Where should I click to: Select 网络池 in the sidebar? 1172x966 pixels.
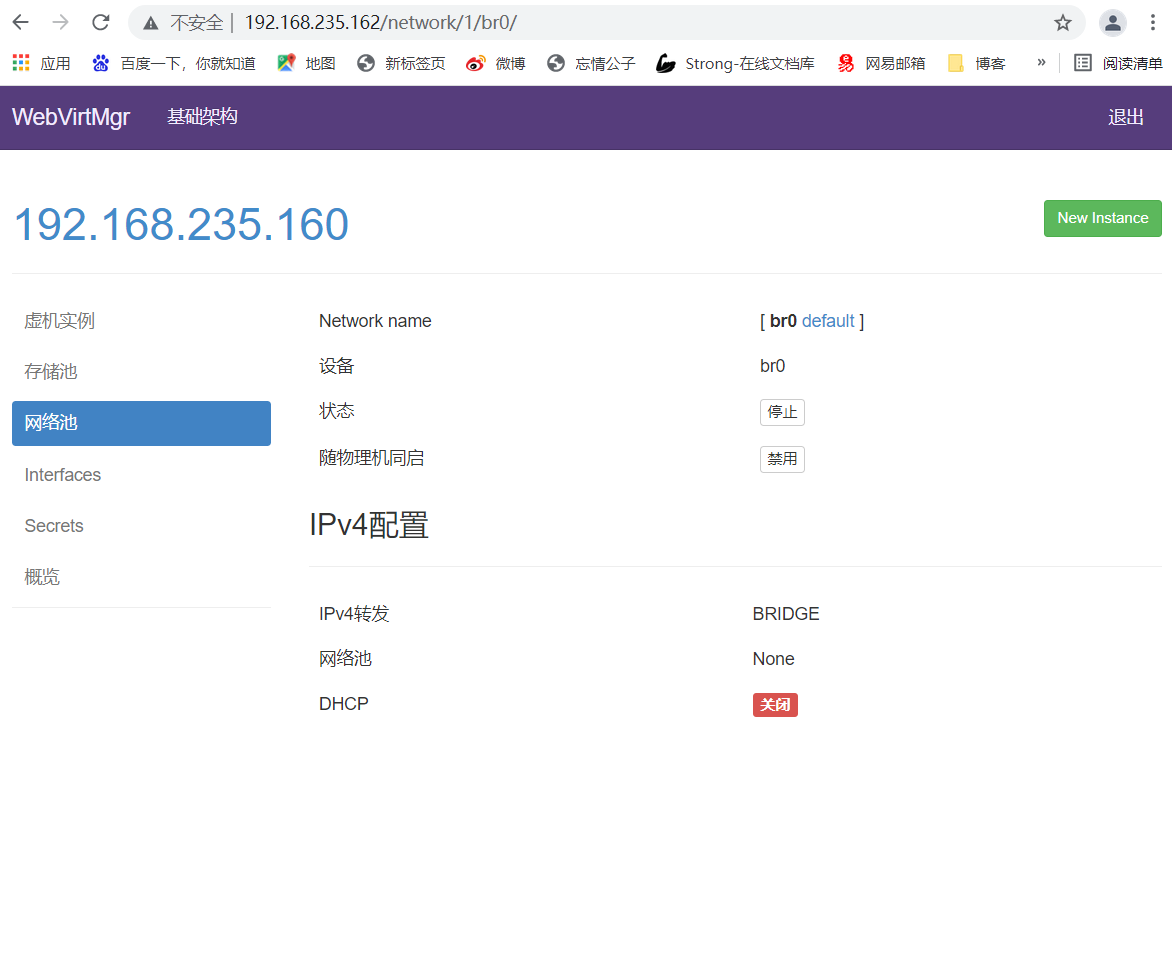point(141,423)
